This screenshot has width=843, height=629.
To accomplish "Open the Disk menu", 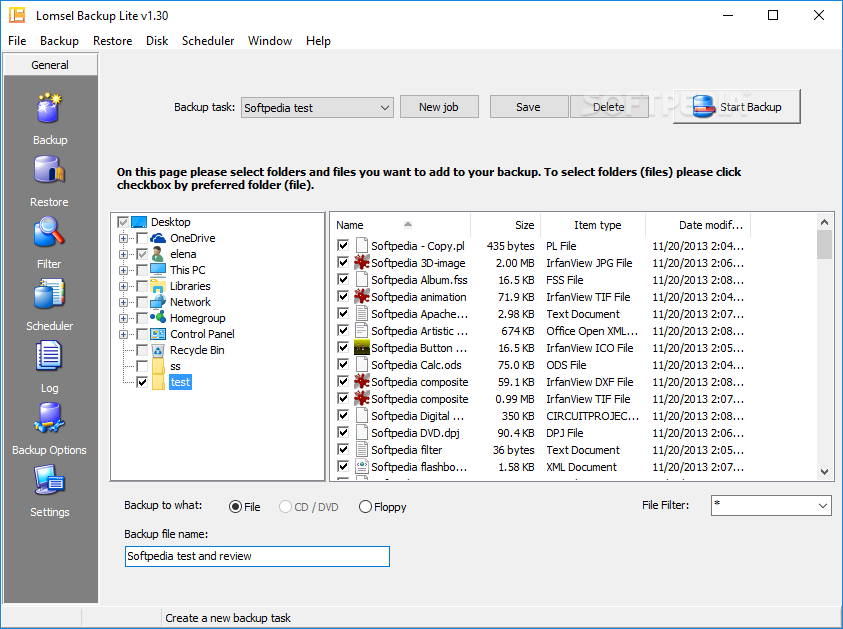I will [157, 41].
